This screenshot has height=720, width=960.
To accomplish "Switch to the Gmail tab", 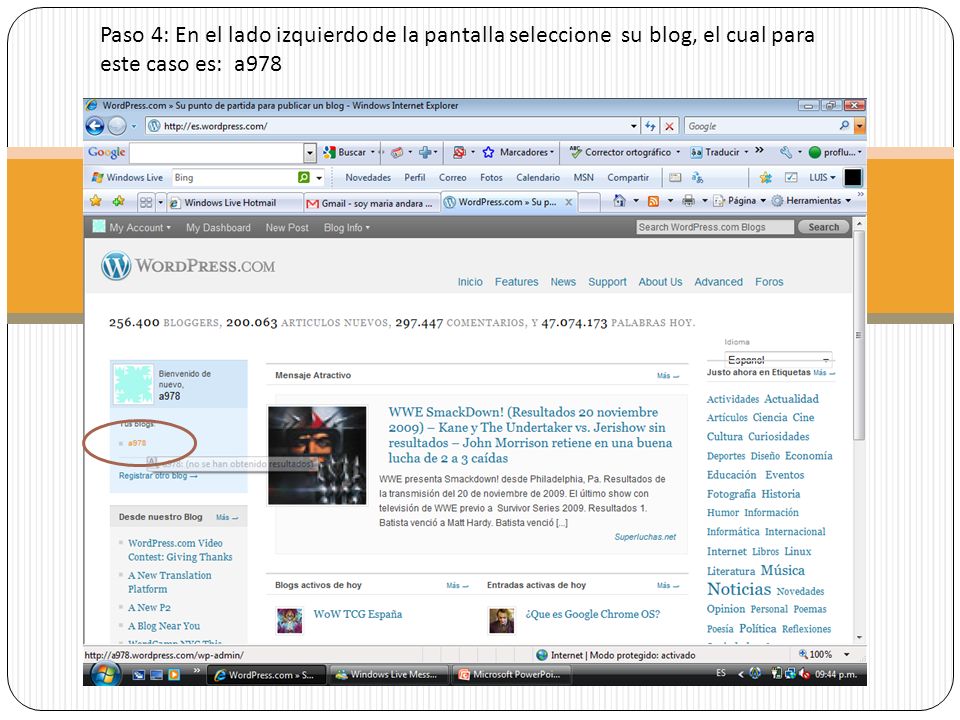I will (372, 203).
